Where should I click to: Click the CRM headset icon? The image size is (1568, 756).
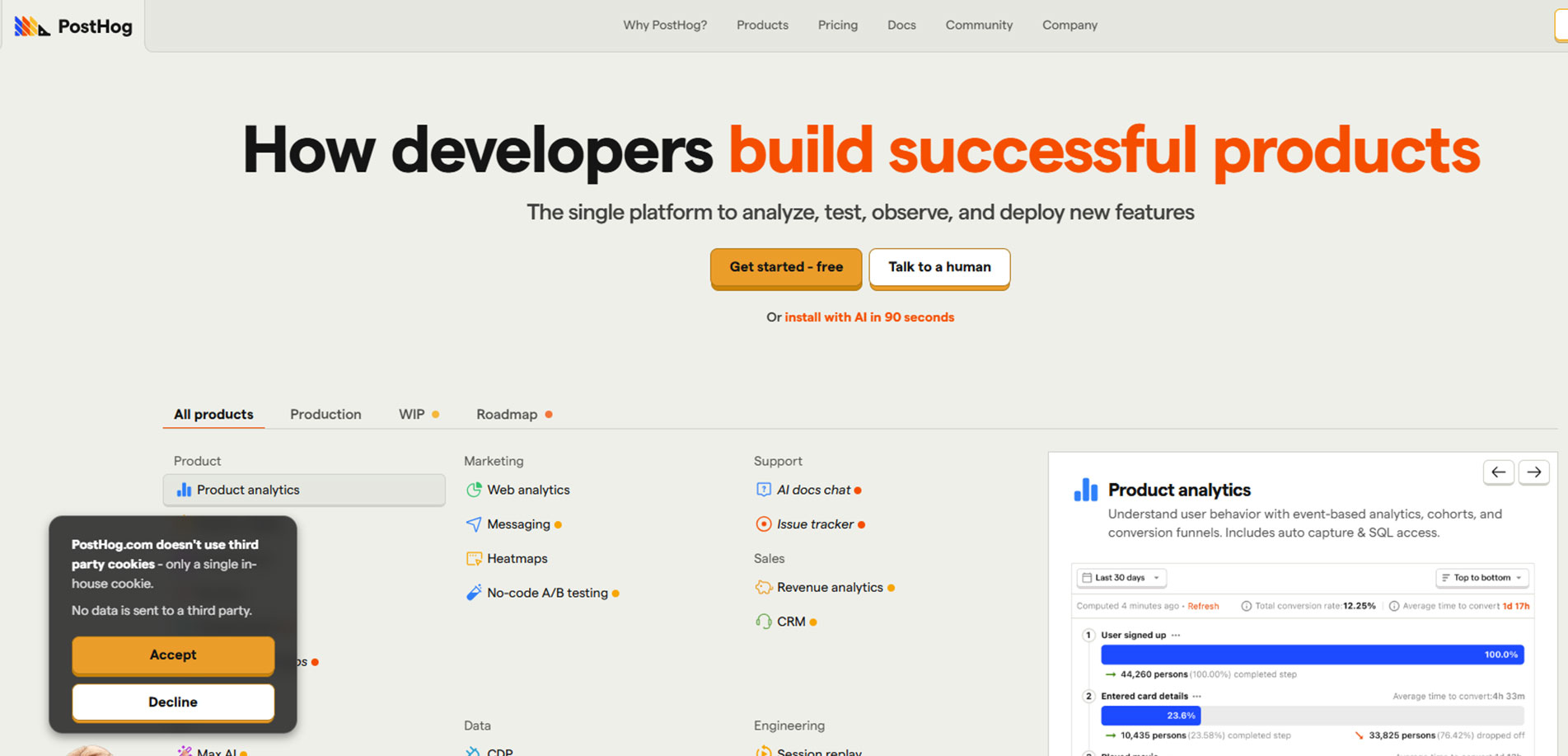pos(764,622)
